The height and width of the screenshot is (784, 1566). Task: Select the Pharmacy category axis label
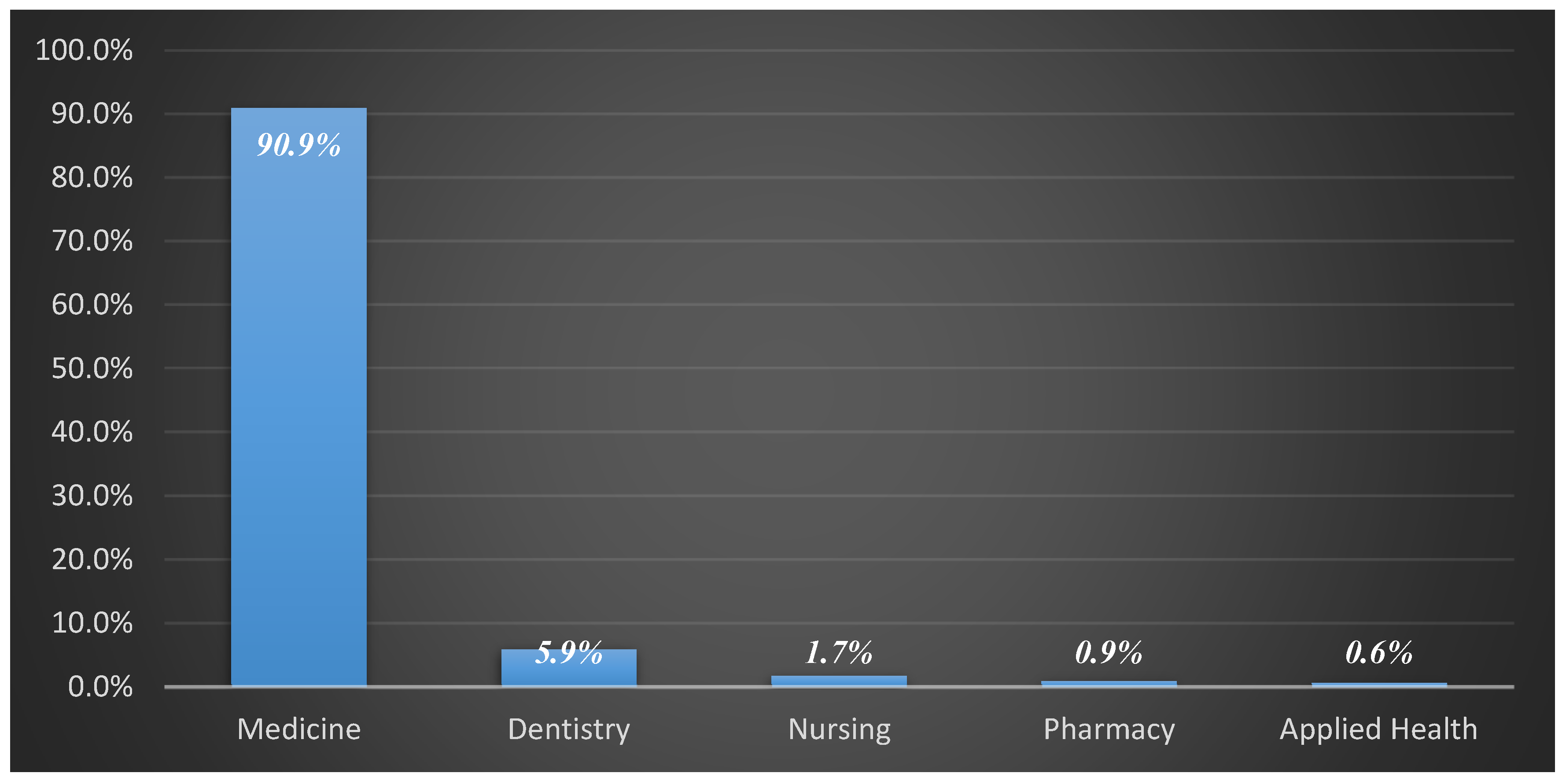[x=1109, y=729]
